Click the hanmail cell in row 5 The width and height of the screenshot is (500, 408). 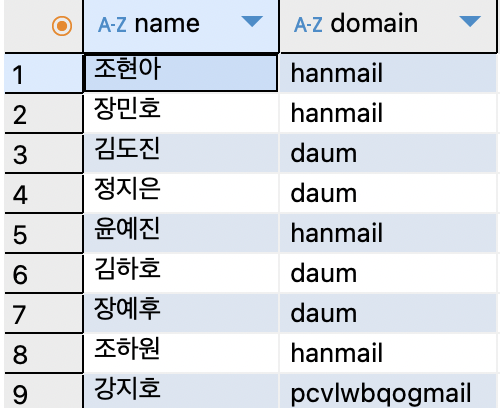(388, 233)
